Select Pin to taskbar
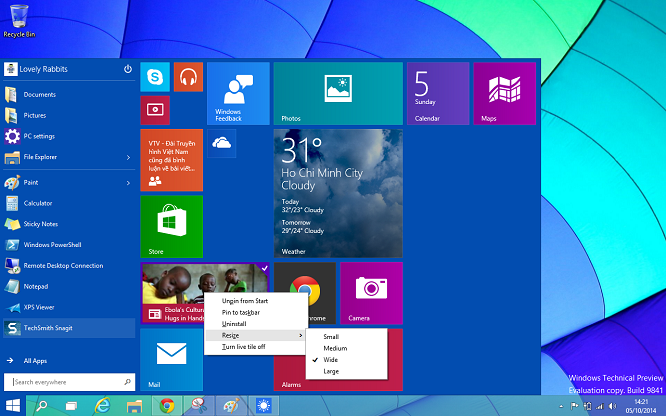This screenshot has height=416, width=666. click(x=255, y=312)
